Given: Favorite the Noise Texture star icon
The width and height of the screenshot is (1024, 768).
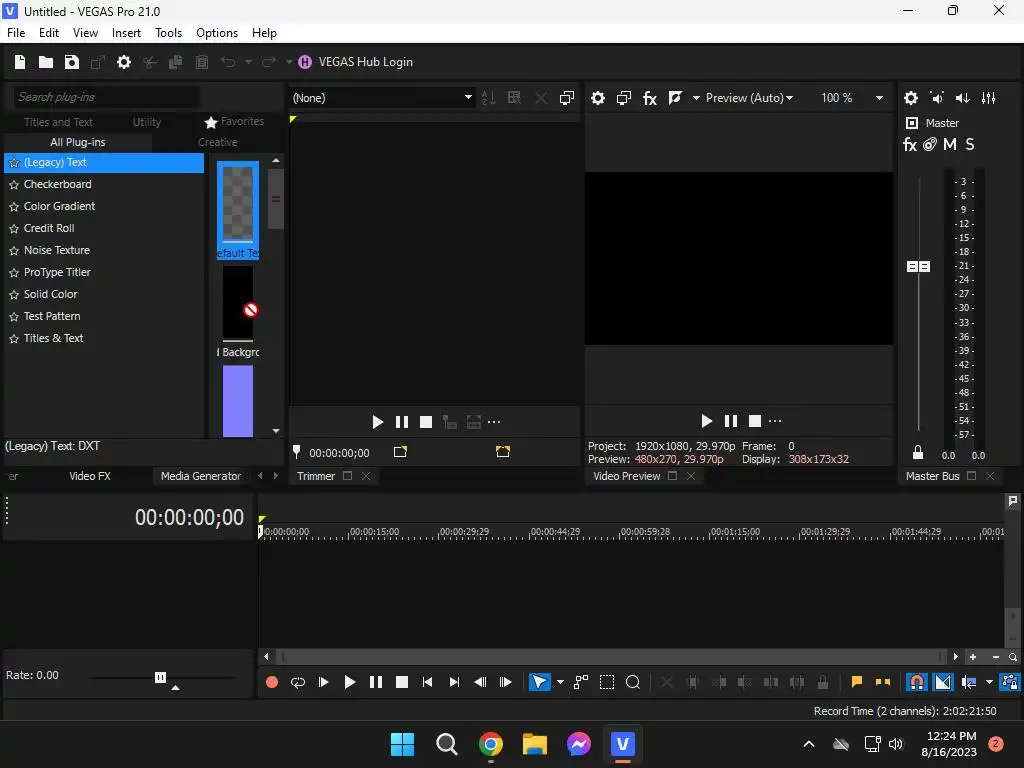Looking at the screenshot, I should (14, 251).
